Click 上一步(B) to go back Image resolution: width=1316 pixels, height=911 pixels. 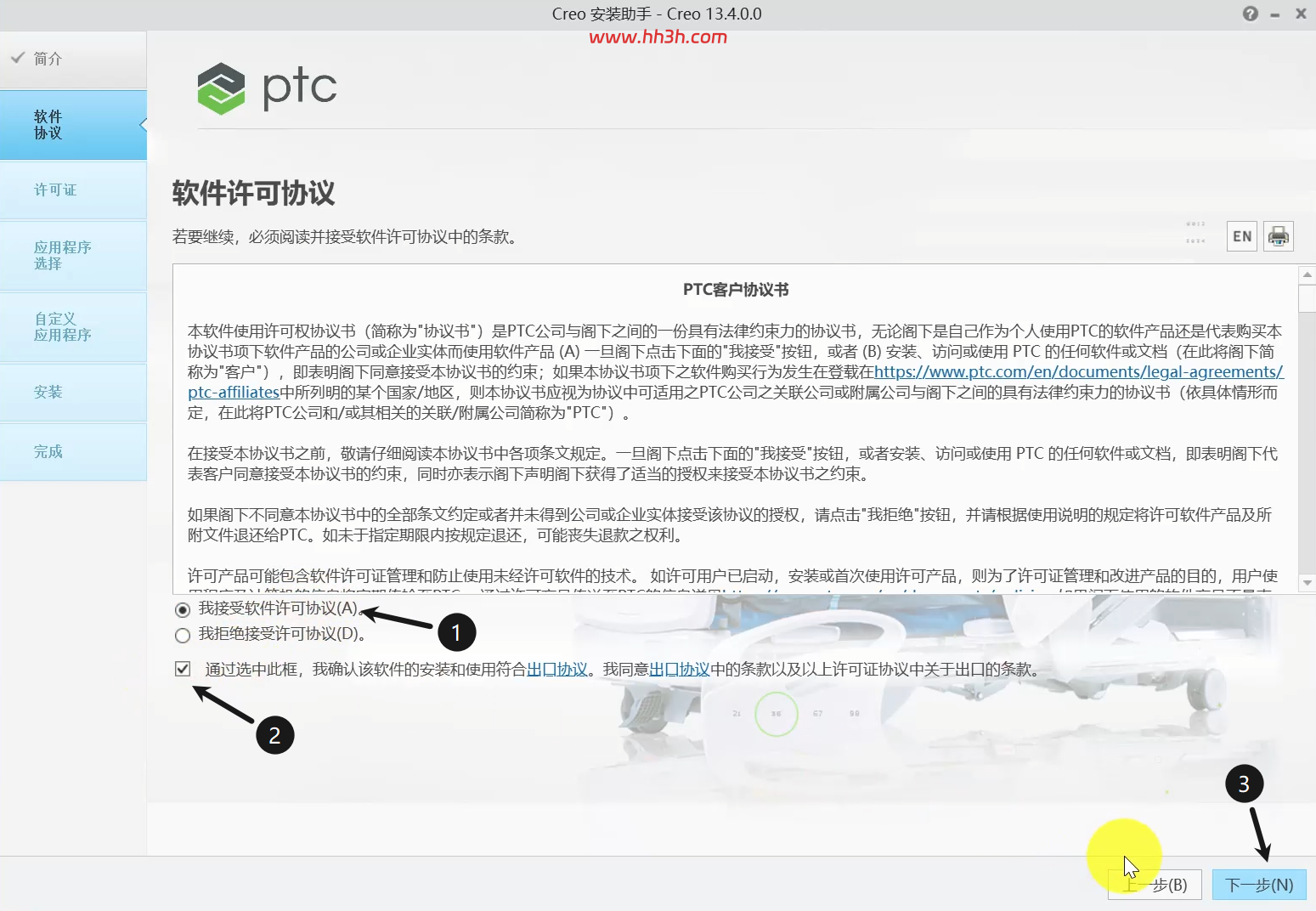point(1155,885)
